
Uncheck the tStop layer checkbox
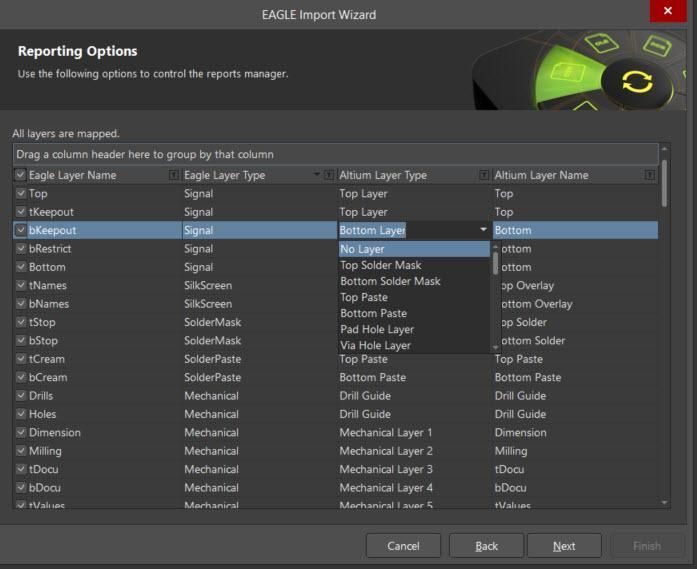pos(20,322)
